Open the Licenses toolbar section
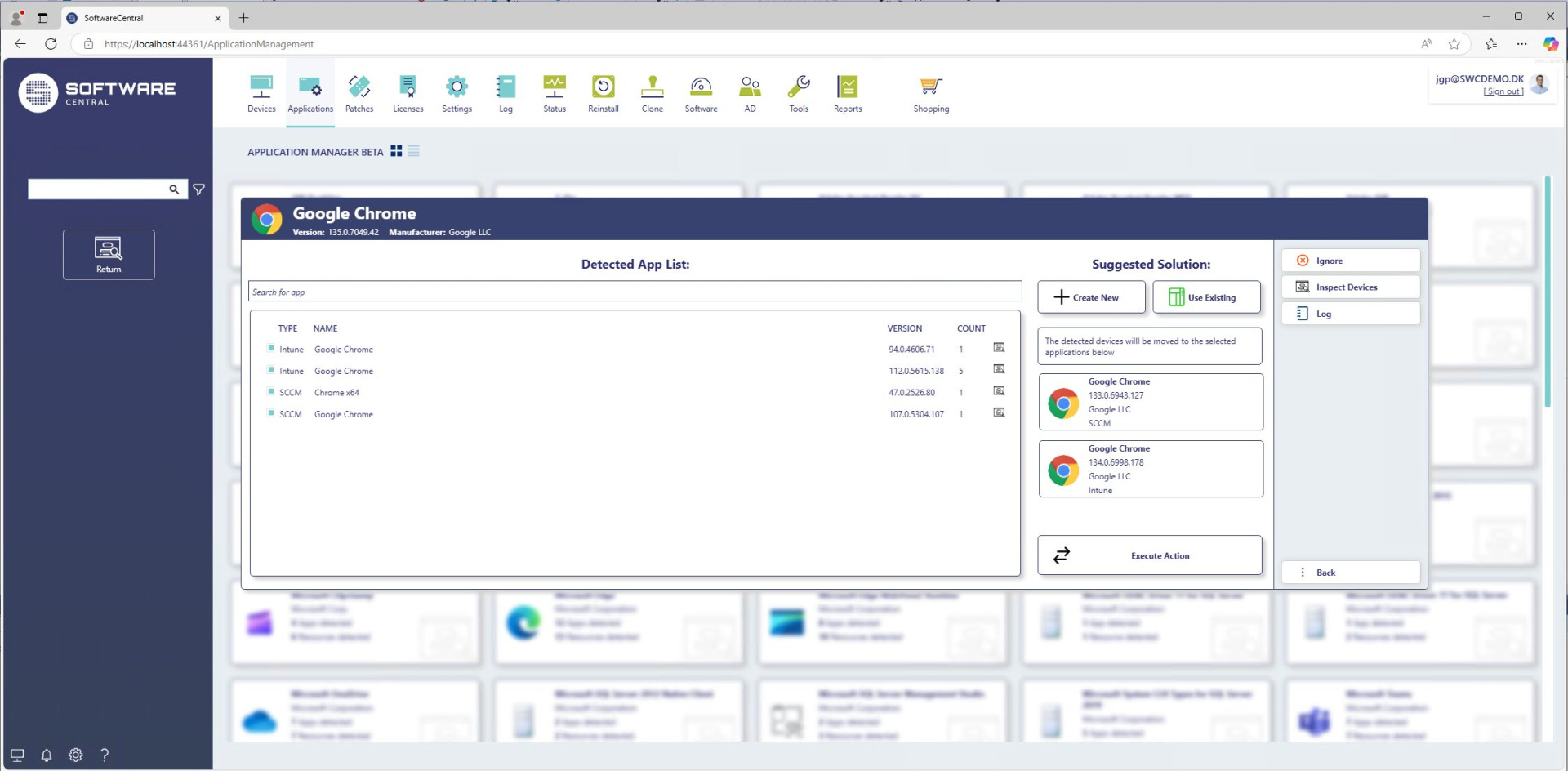1568x771 pixels. (x=408, y=93)
